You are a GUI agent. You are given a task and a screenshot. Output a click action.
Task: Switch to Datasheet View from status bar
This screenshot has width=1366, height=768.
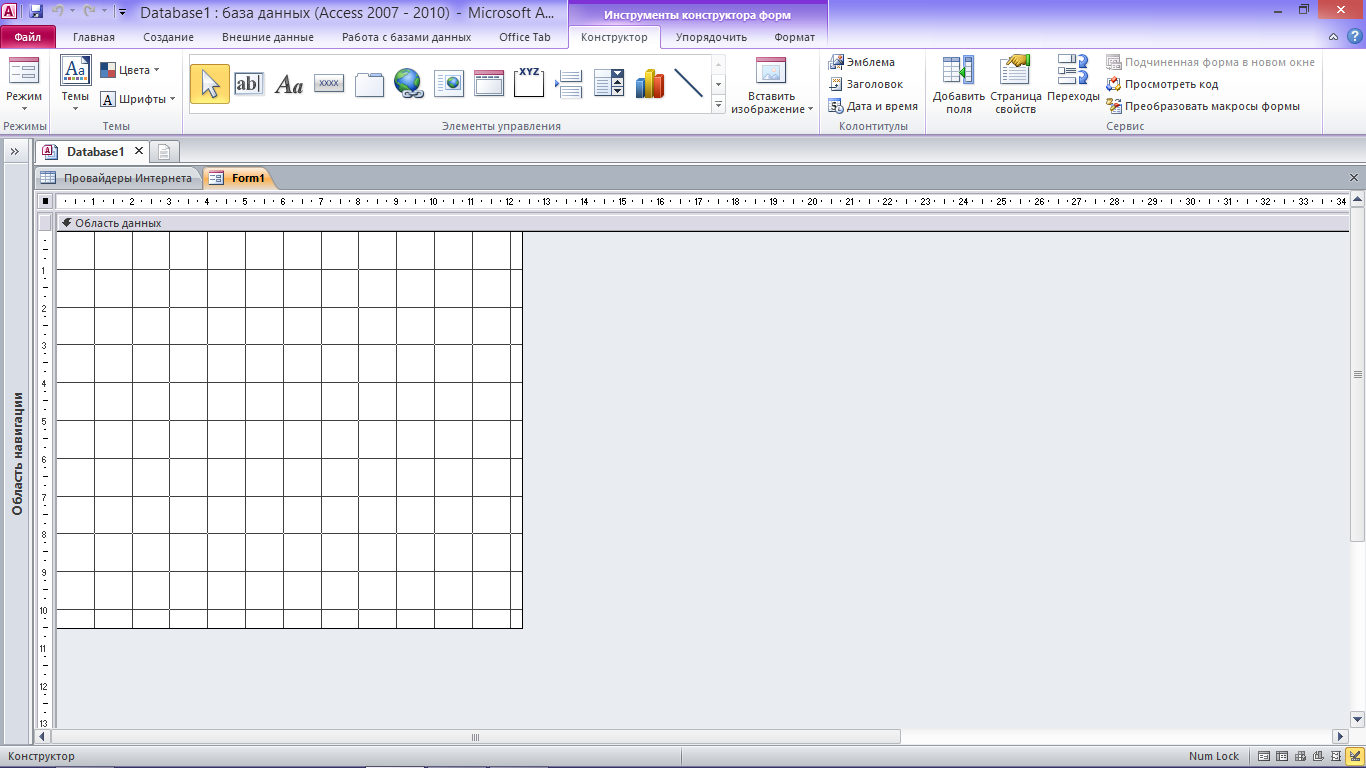1282,756
